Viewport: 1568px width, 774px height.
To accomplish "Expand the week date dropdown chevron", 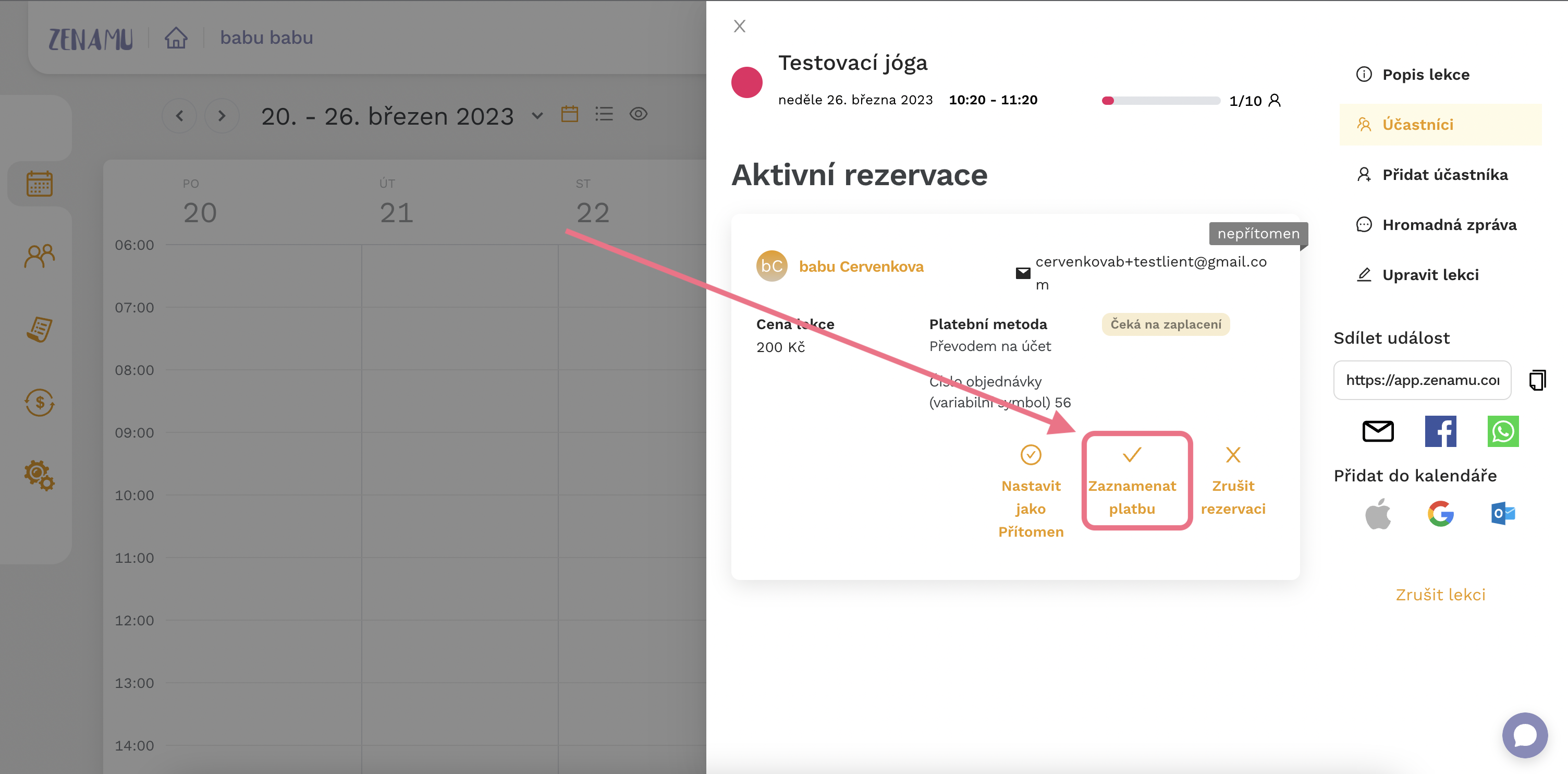I will (x=537, y=116).
